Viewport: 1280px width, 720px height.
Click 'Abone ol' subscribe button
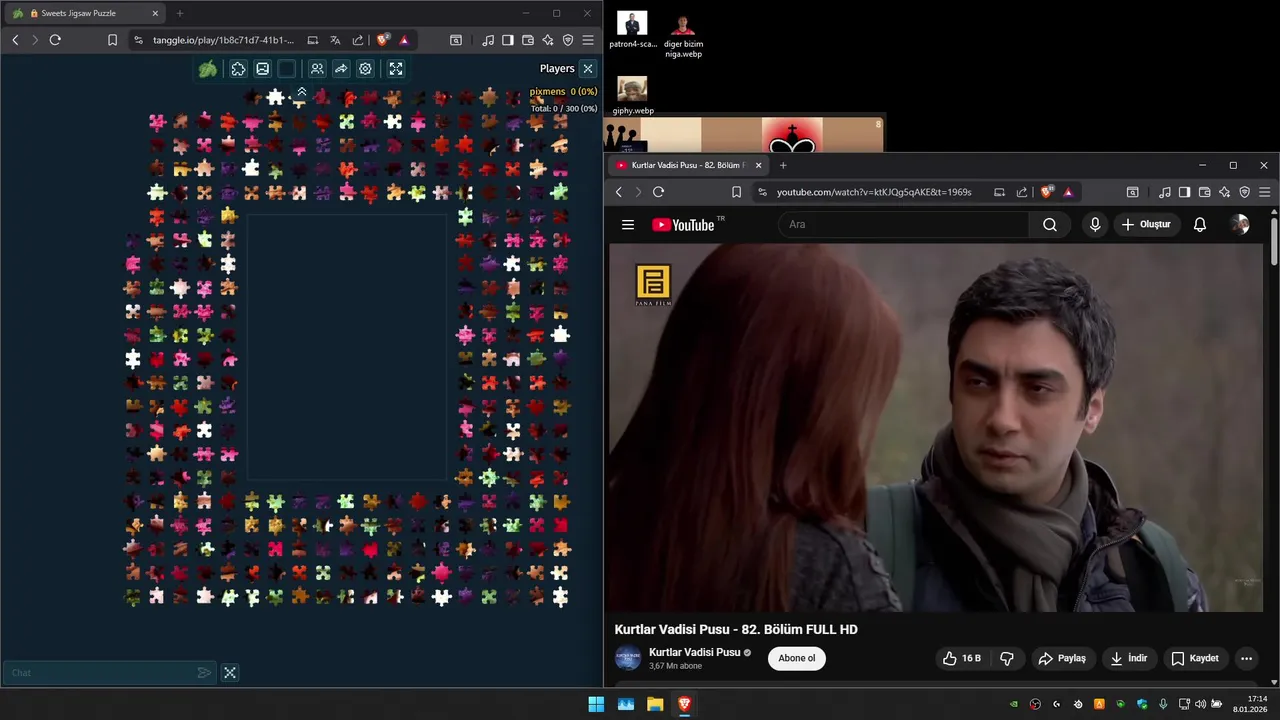(797, 658)
